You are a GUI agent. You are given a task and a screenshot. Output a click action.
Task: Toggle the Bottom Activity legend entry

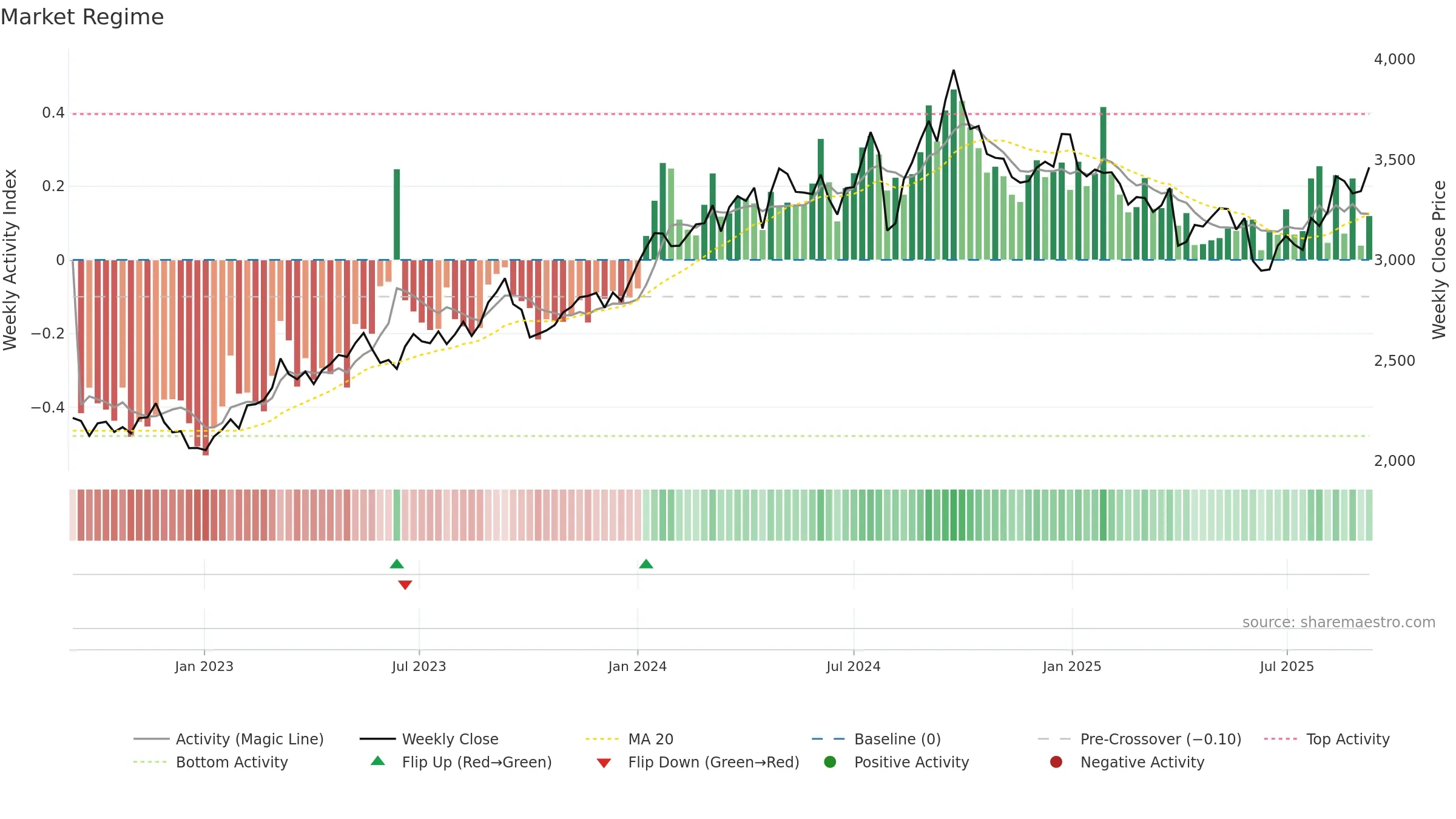[x=211, y=762]
